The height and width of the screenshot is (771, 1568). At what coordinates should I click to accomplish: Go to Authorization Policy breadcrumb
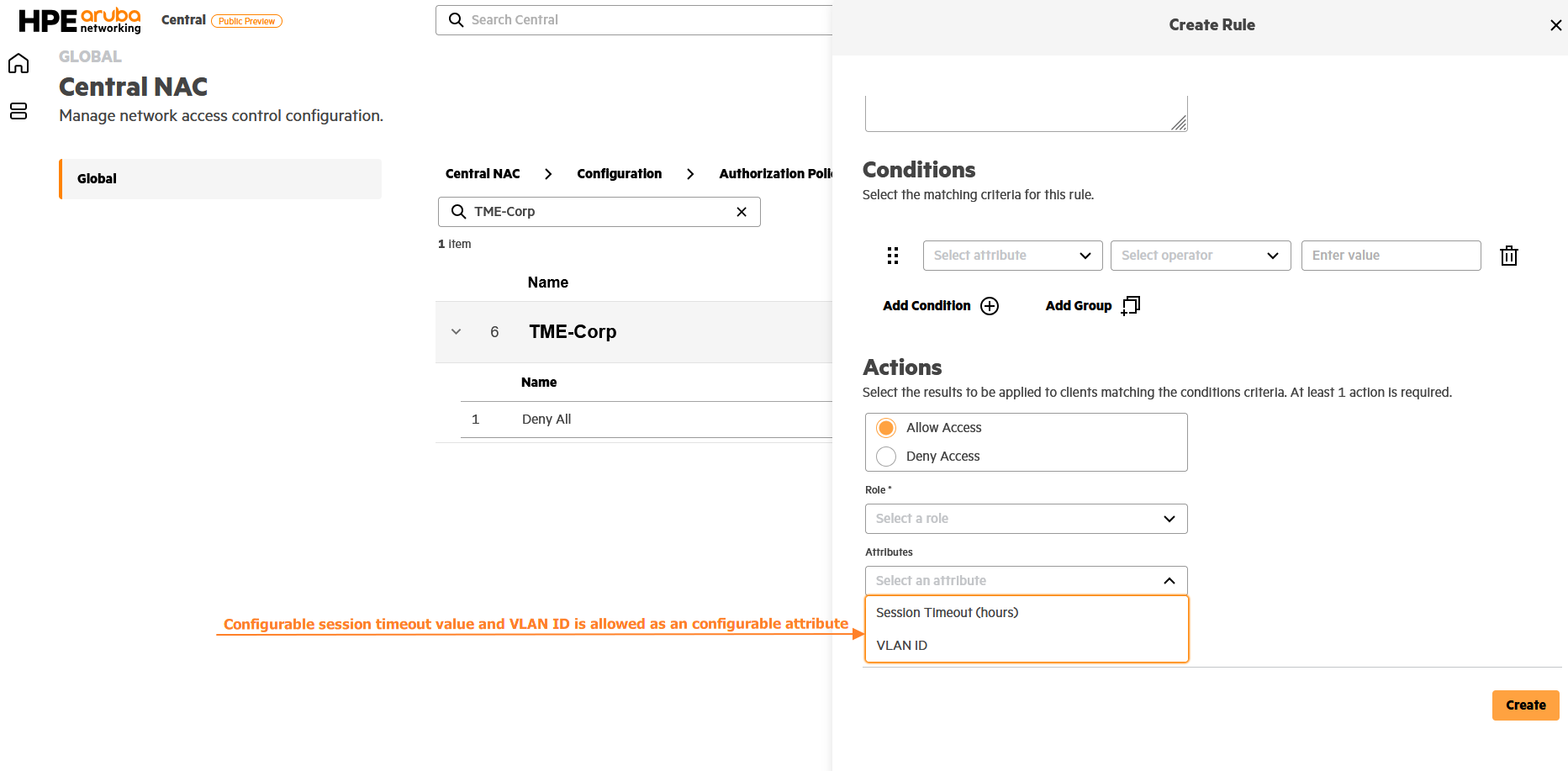[775, 174]
